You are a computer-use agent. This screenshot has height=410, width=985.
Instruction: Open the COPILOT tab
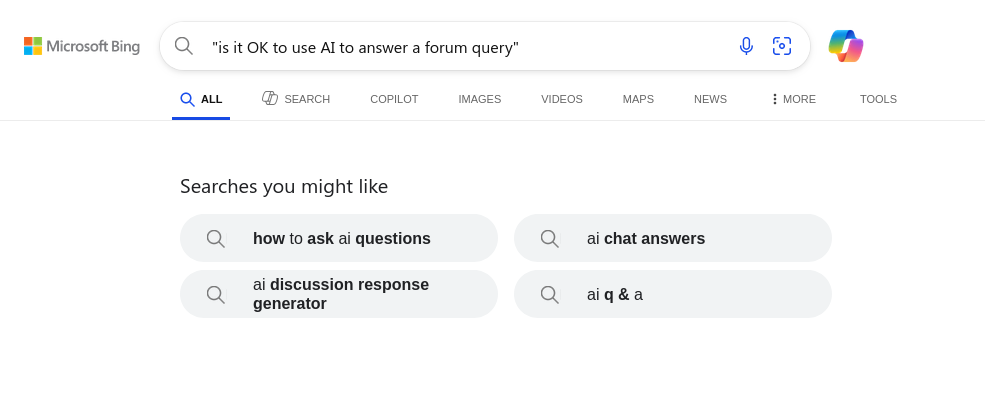pos(394,99)
